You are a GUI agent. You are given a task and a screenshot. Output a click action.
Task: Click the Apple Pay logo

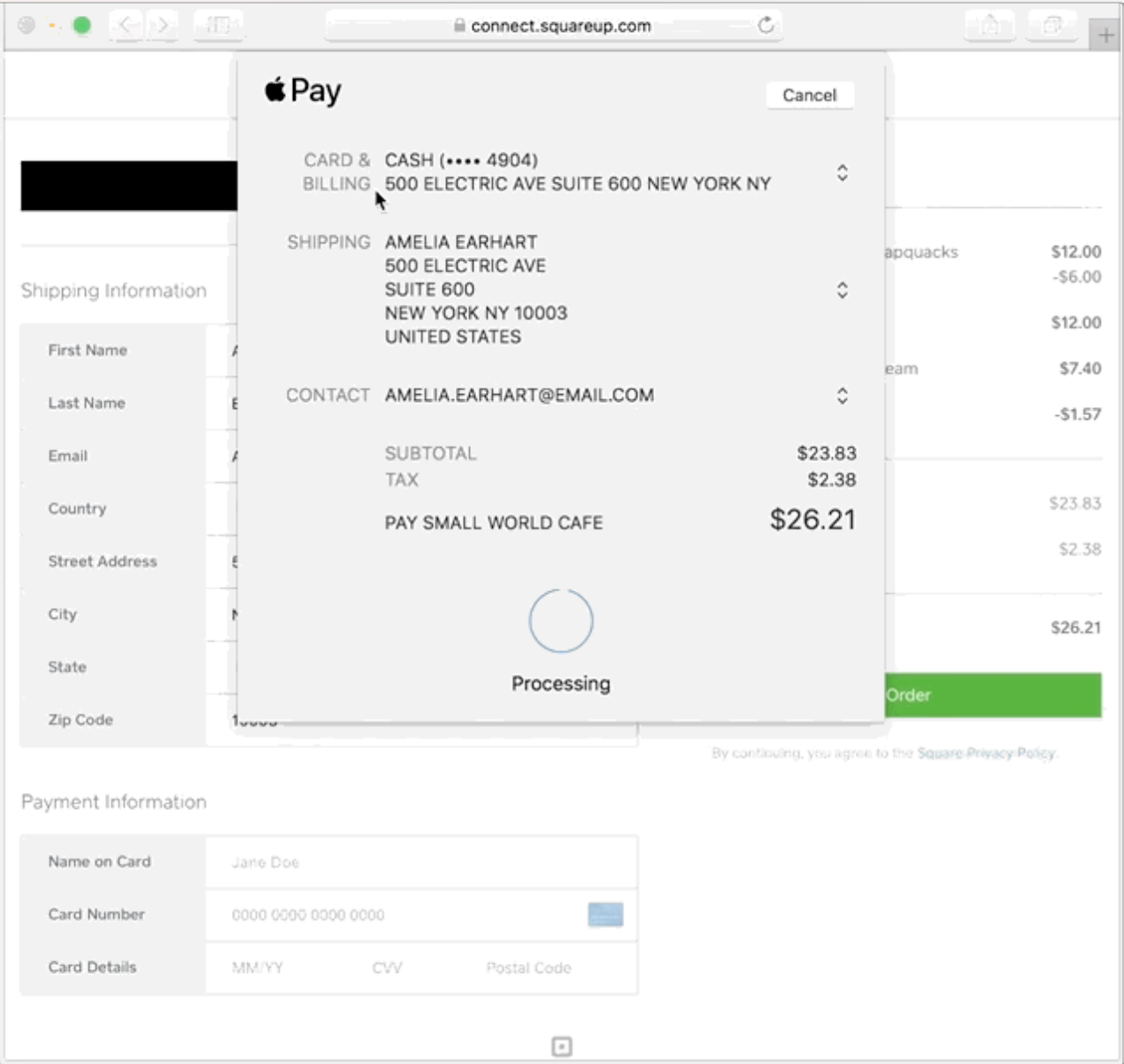coord(301,89)
